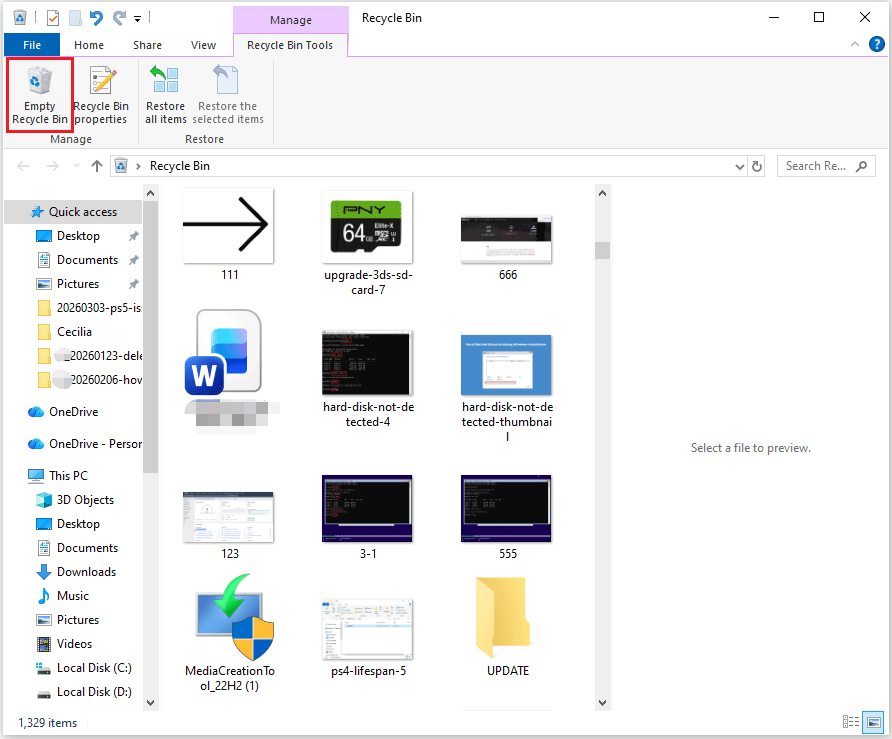The image size is (892, 739).
Task: Click the Up navigation arrow
Action: pos(93,166)
